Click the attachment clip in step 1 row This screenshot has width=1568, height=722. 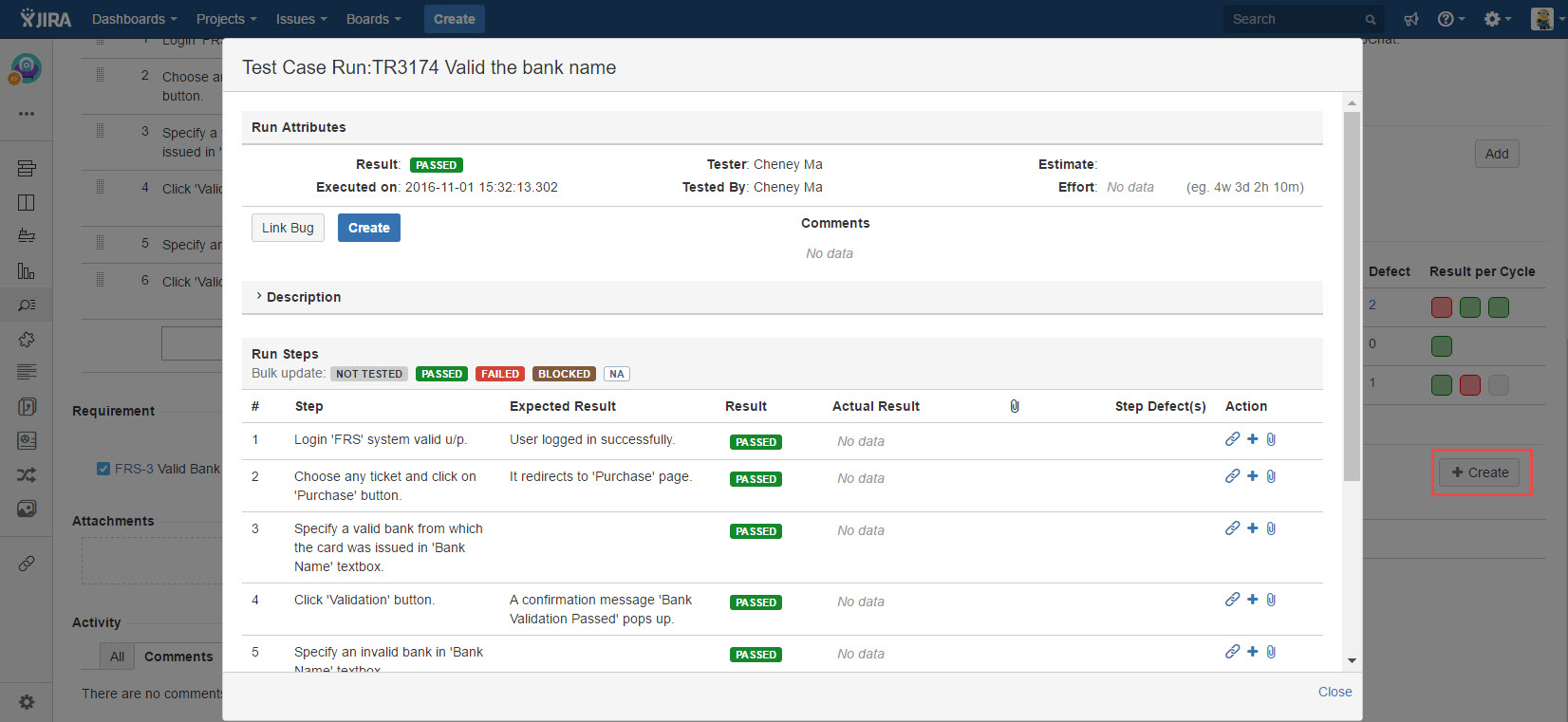pyautogui.click(x=1271, y=439)
